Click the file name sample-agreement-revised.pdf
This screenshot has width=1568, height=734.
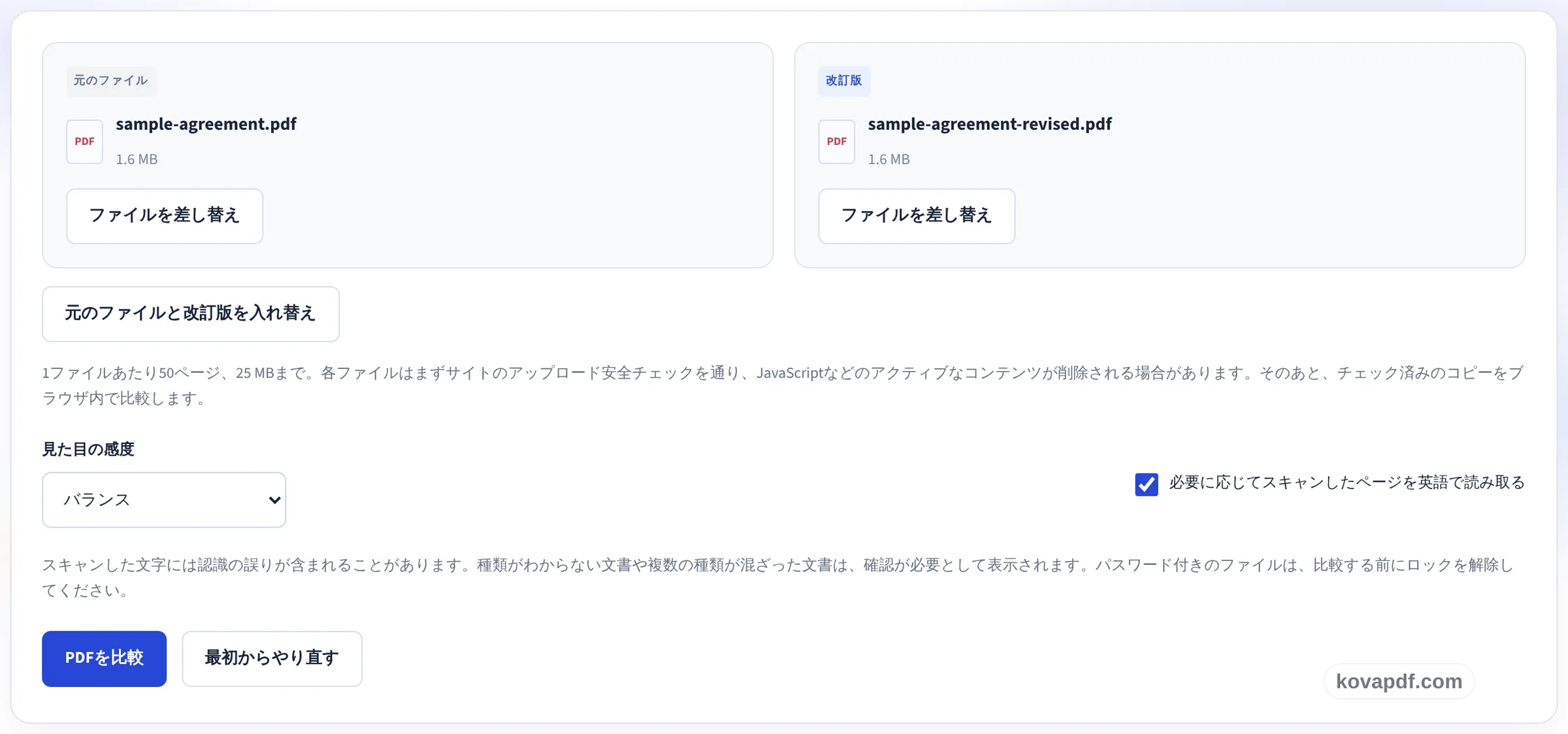(x=989, y=124)
